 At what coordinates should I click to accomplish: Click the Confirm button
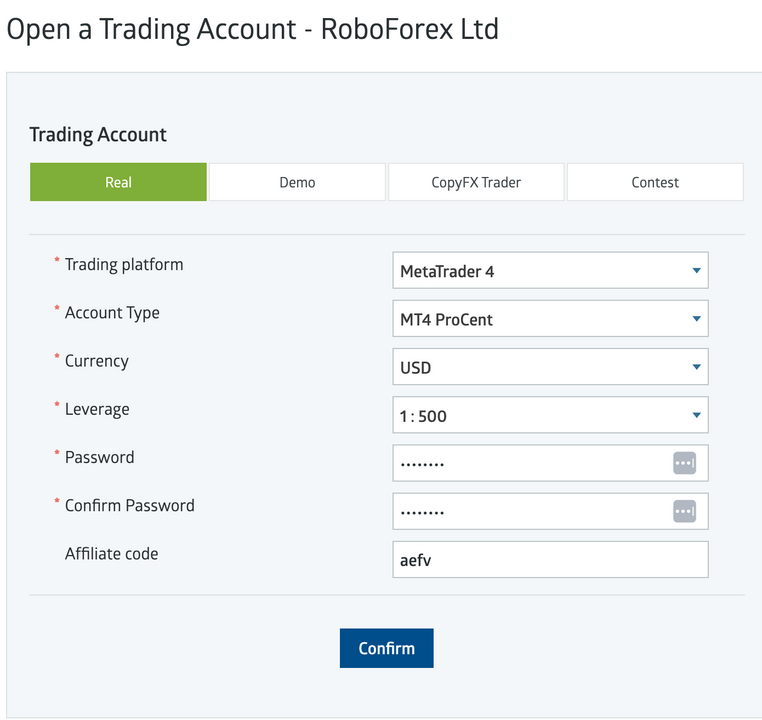[x=386, y=648]
